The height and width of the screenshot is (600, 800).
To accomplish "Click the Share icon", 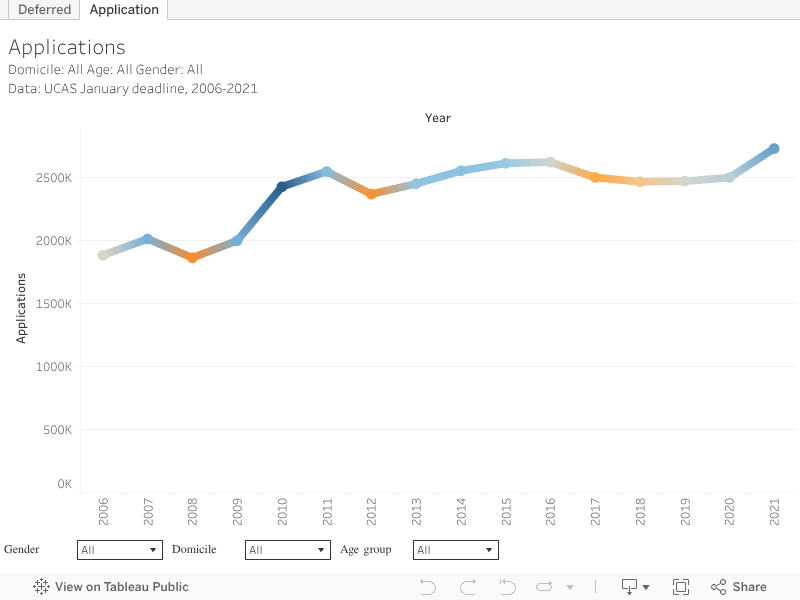I will 718,587.
